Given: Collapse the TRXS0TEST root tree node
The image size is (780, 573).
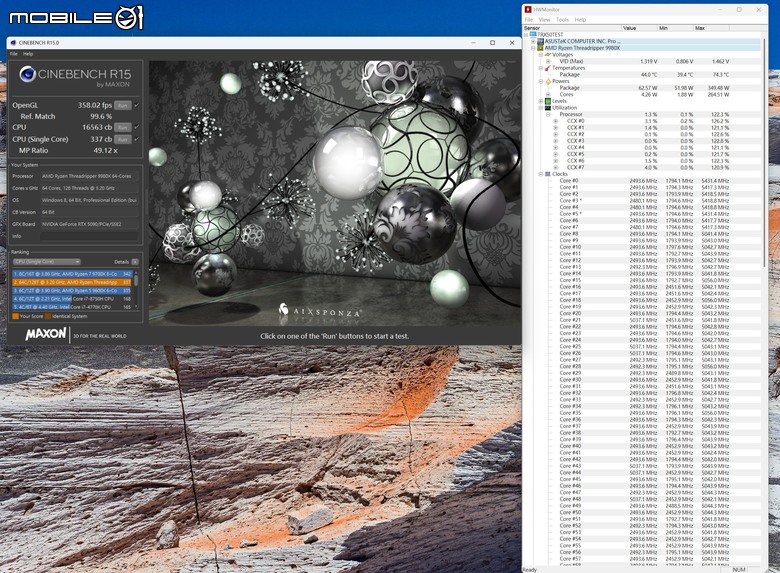Looking at the screenshot, I should coord(526,35).
